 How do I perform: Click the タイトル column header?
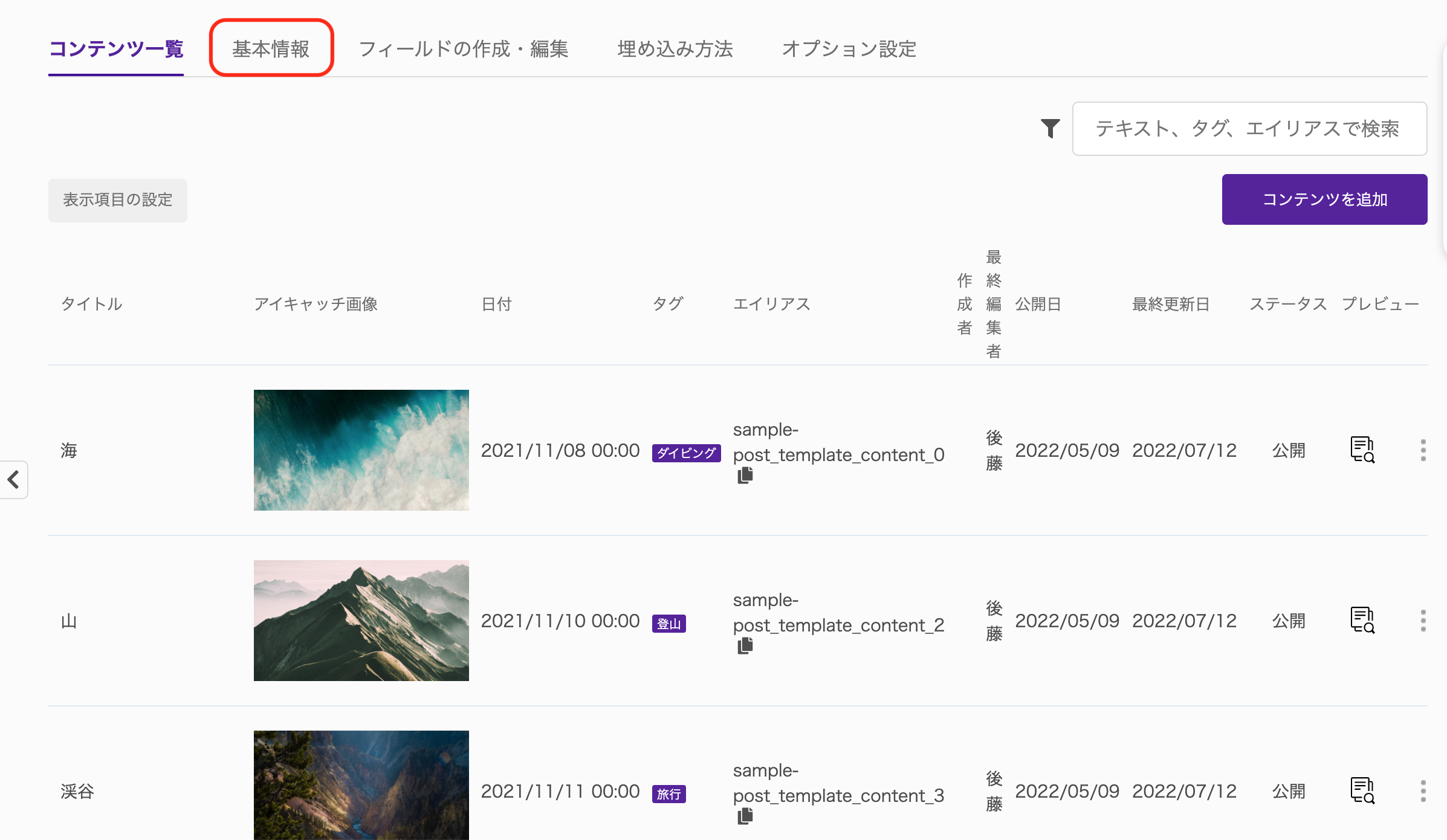pos(92,304)
